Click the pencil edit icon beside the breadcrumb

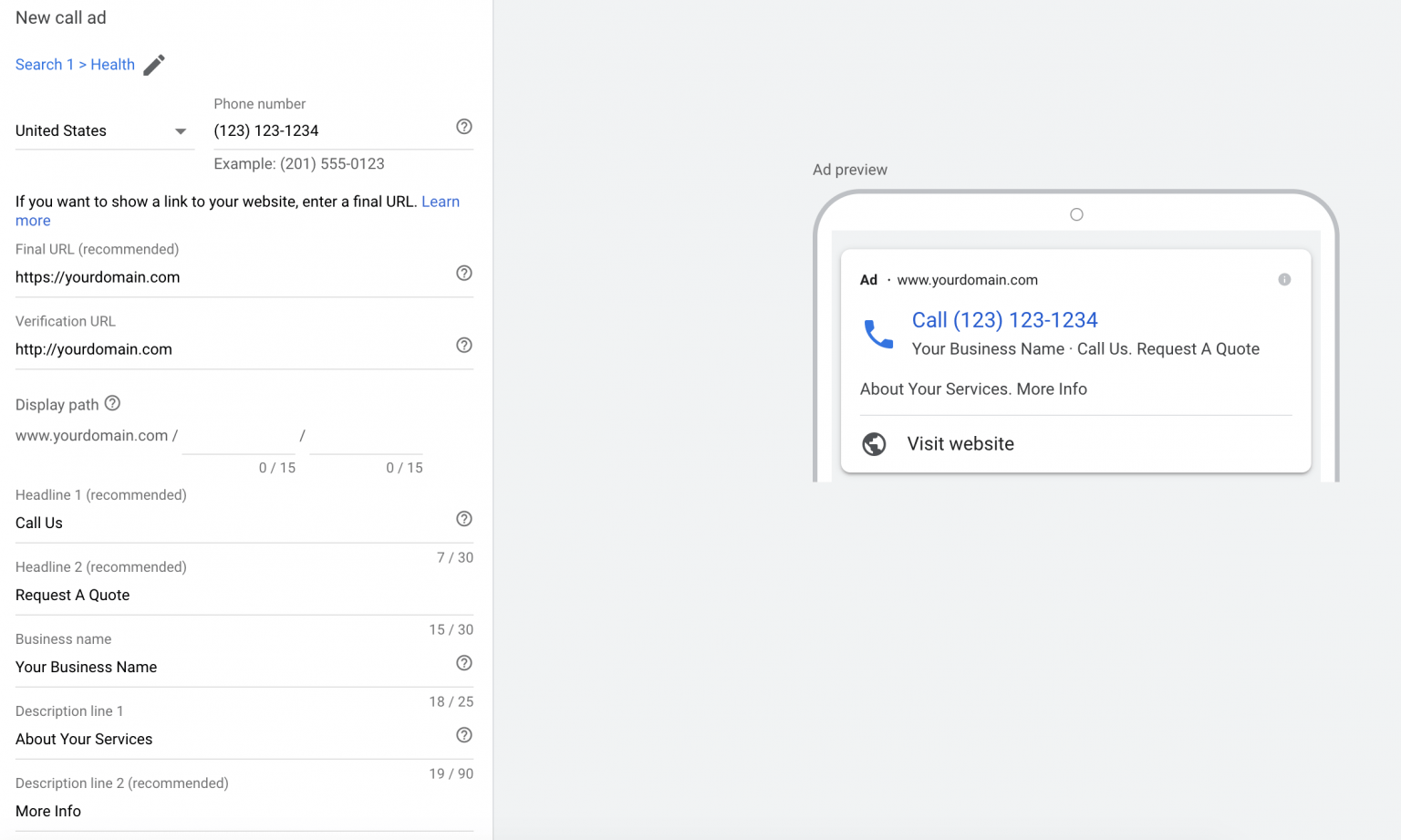153,65
